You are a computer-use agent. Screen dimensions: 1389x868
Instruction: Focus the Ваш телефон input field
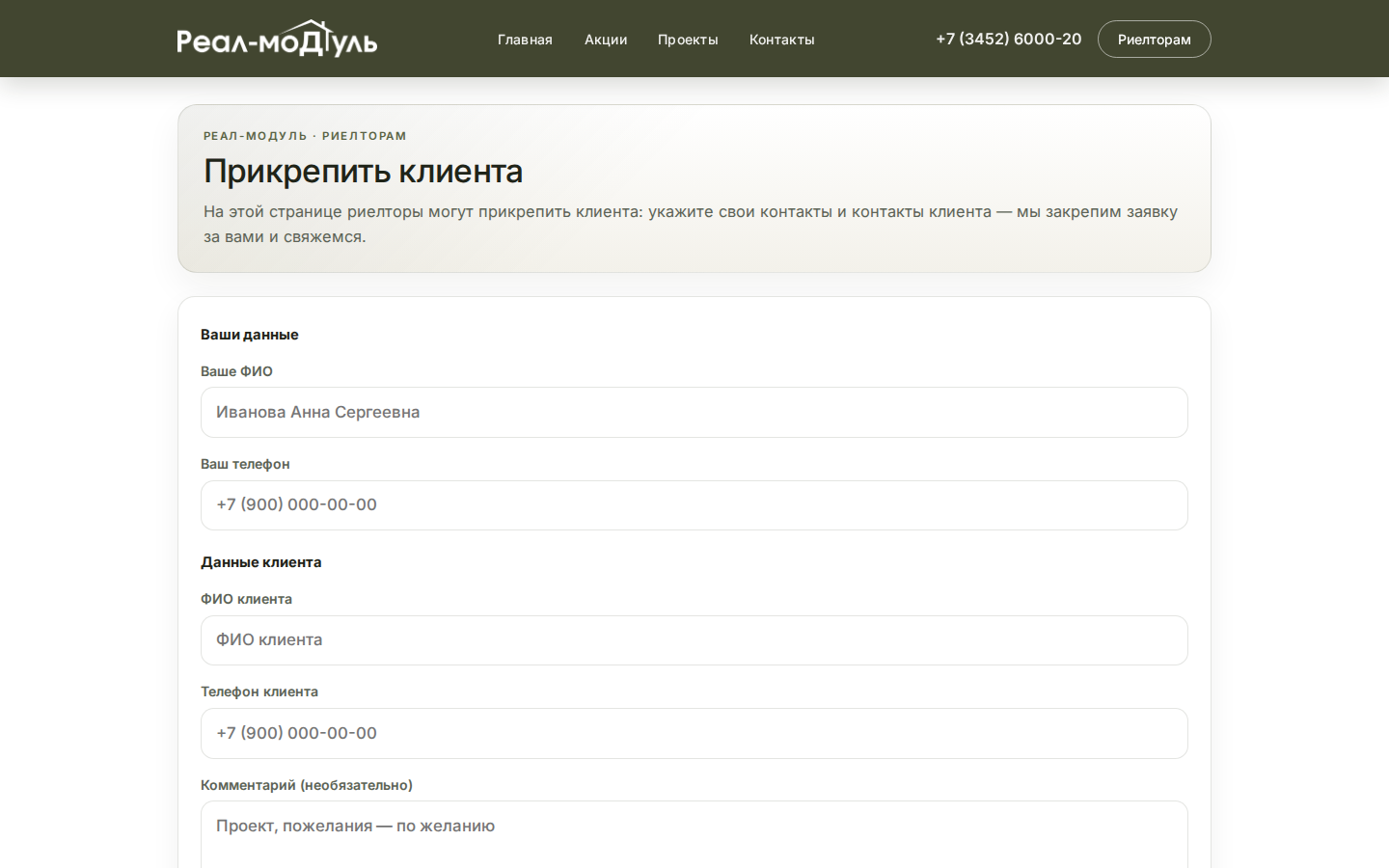click(694, 505)
